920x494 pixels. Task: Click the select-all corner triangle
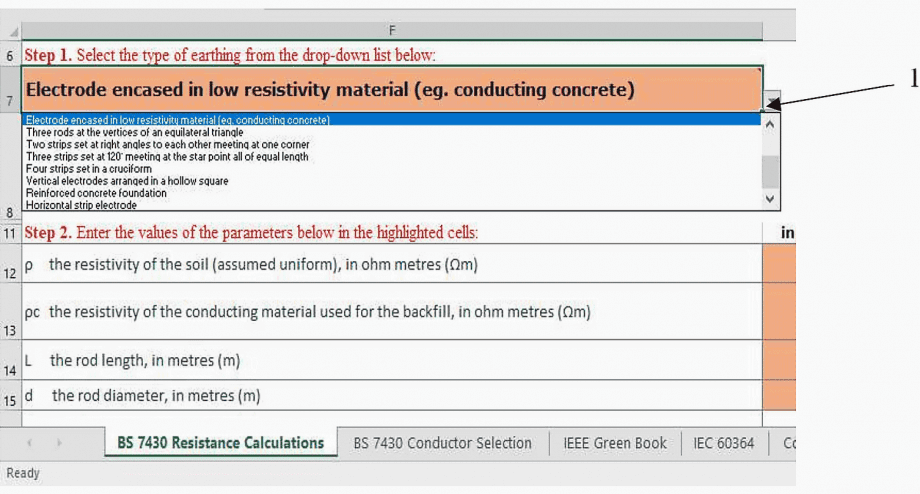pos(12,32)
